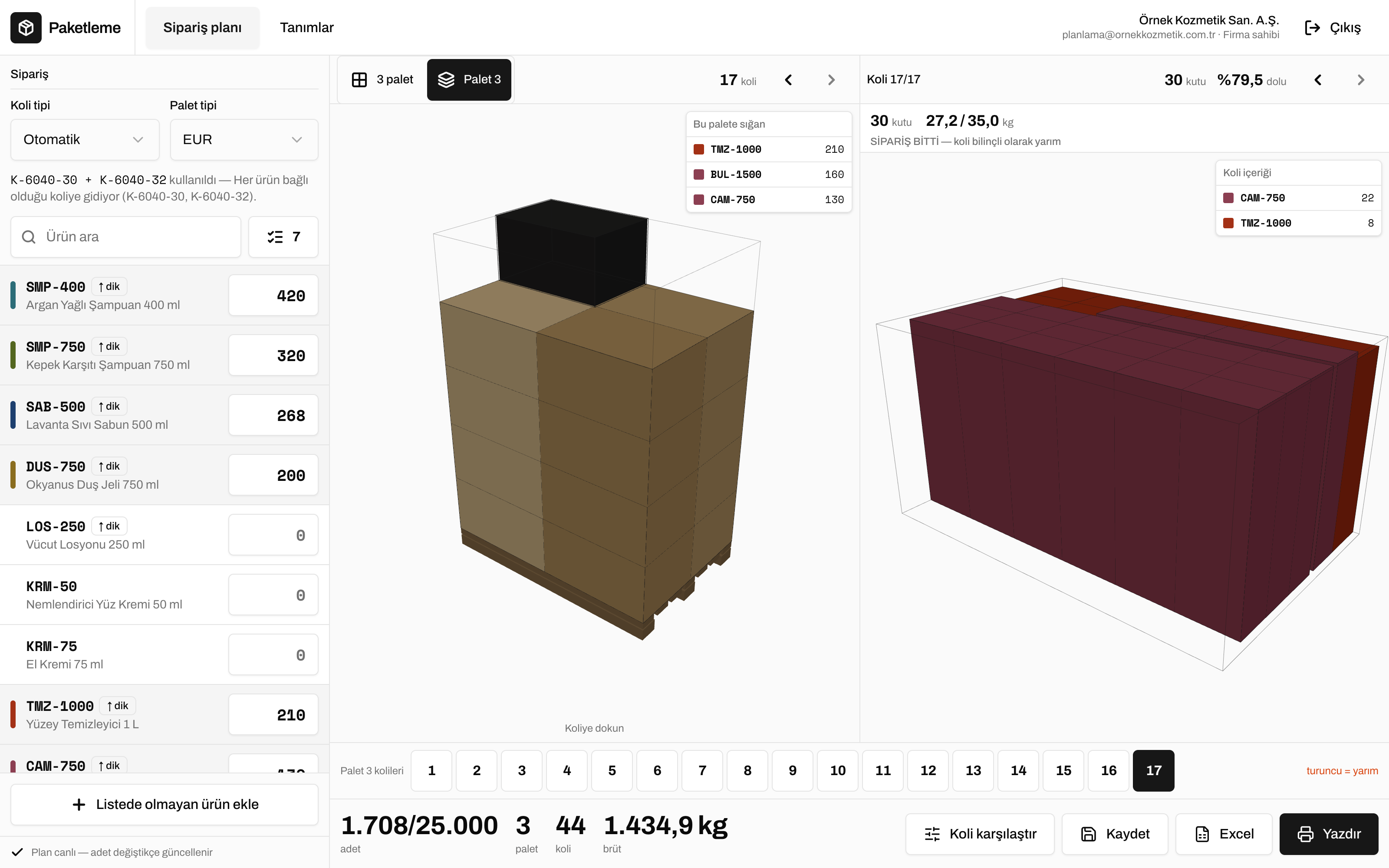Go to previous pallet with left chevron
Viewport: 1389px width, 868px height.
pos(789,80)
